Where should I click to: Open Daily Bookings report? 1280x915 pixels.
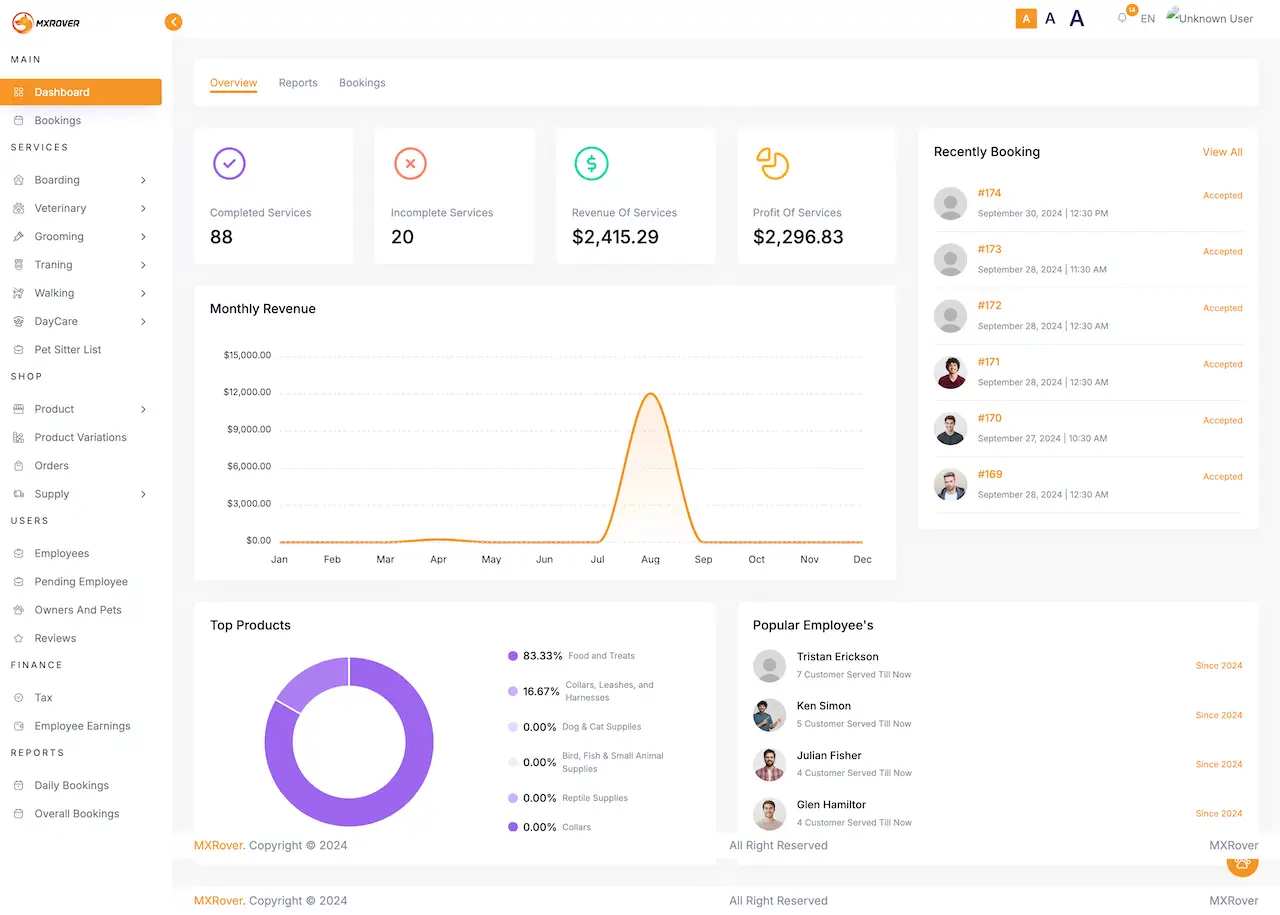click(71, 786)
